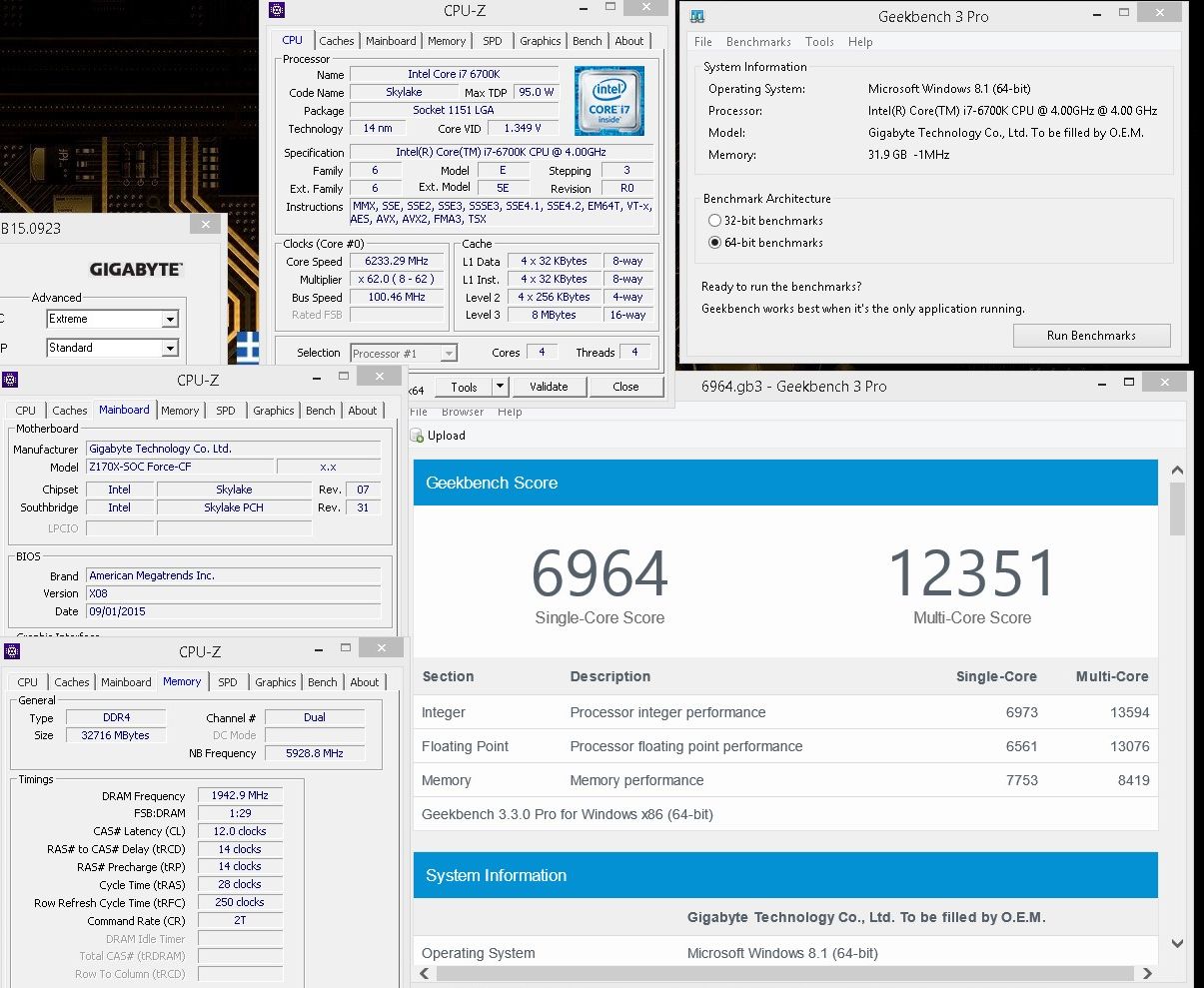Select the Graphics tab in the Memory CPU-Z window
Viewport: 1204px width, 988px height.
tap(276, 682)
